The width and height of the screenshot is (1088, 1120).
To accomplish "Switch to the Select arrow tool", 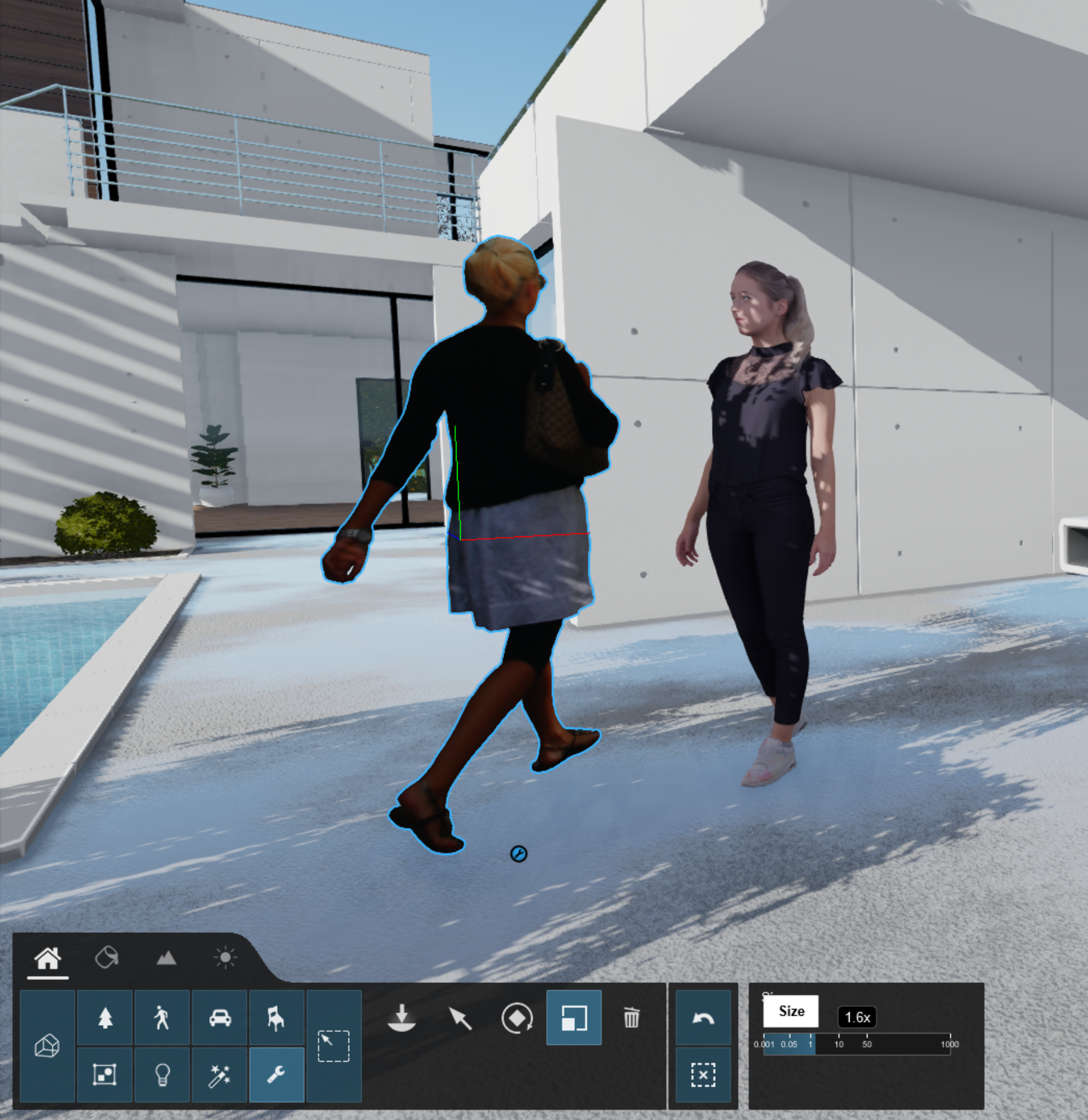I will pos(459,1018).
